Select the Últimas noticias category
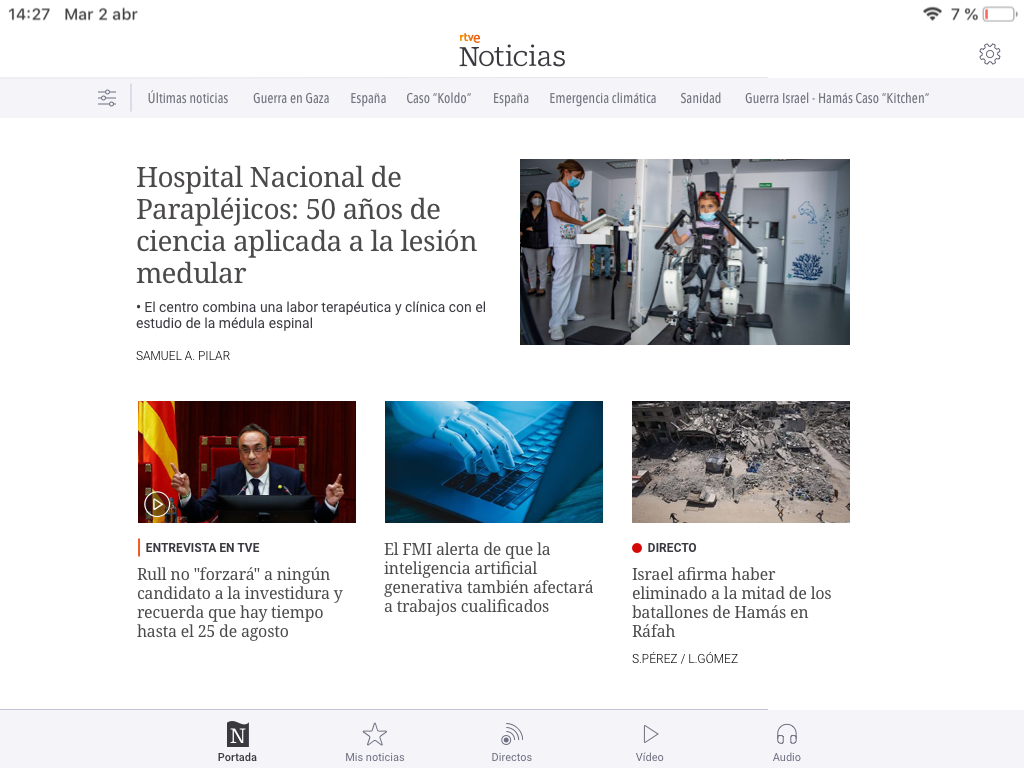 [188, 98]
